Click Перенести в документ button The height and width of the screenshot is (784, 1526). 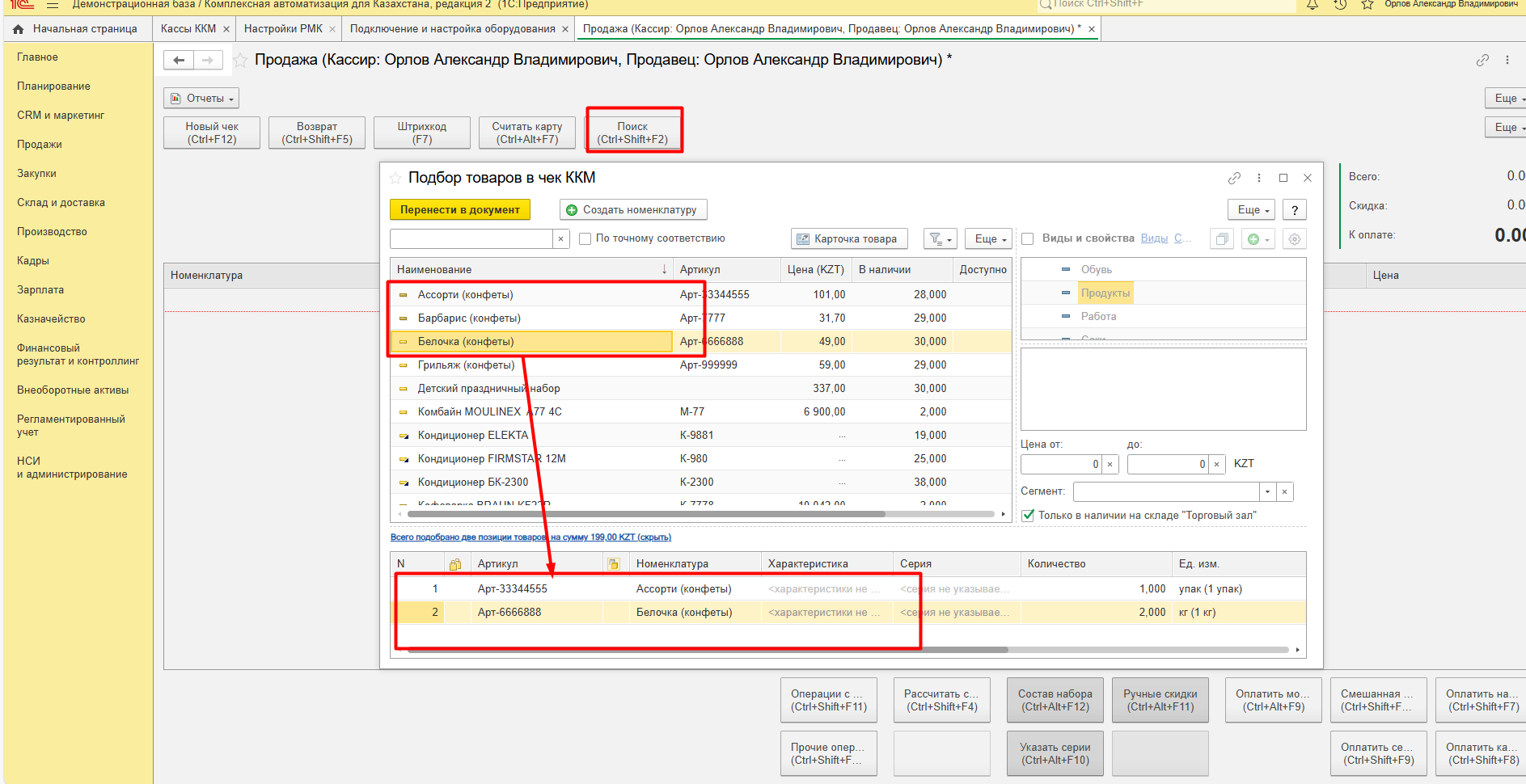point(459,210)
